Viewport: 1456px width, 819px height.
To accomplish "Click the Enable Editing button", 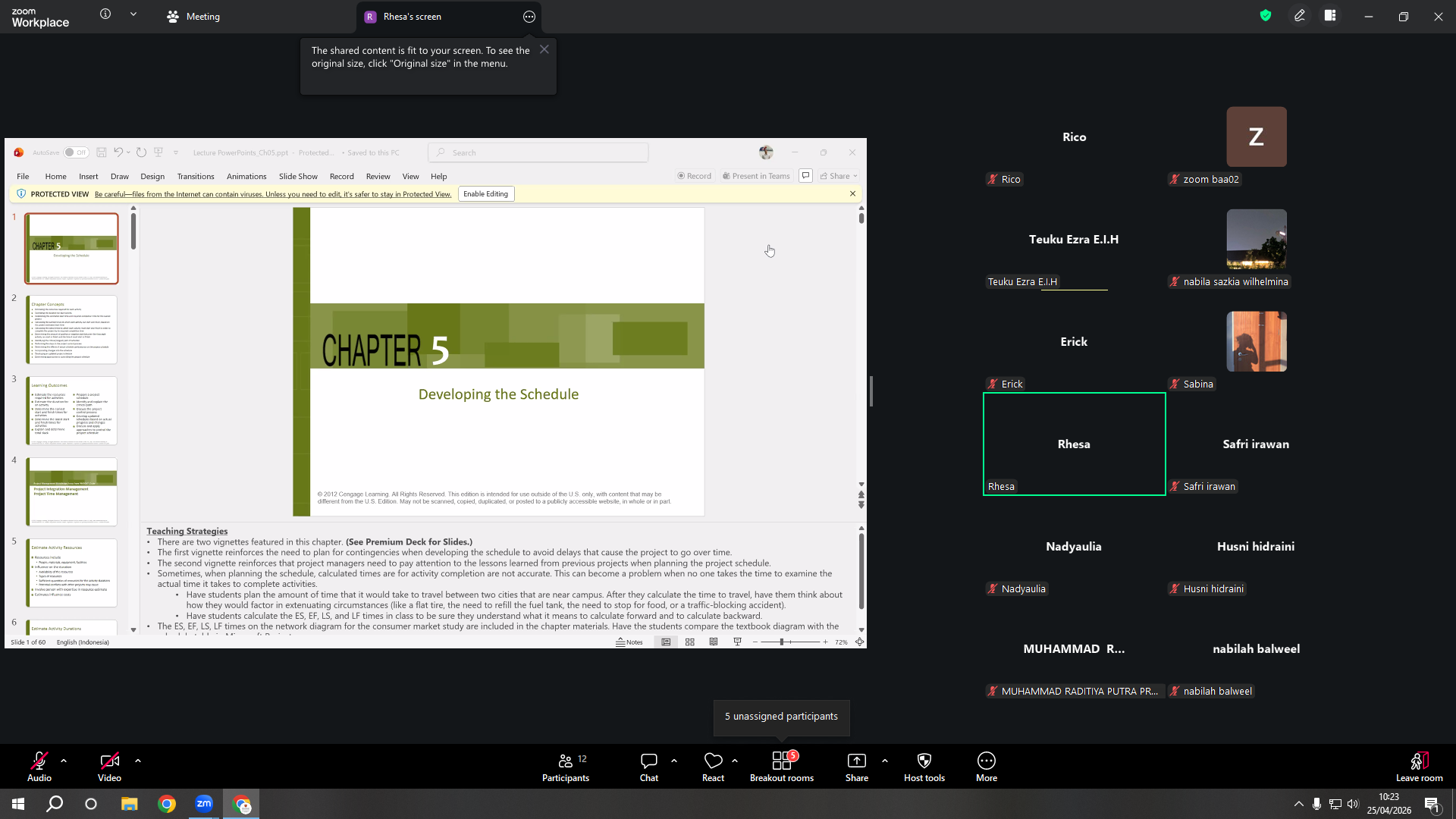I will tap(486, 194).
